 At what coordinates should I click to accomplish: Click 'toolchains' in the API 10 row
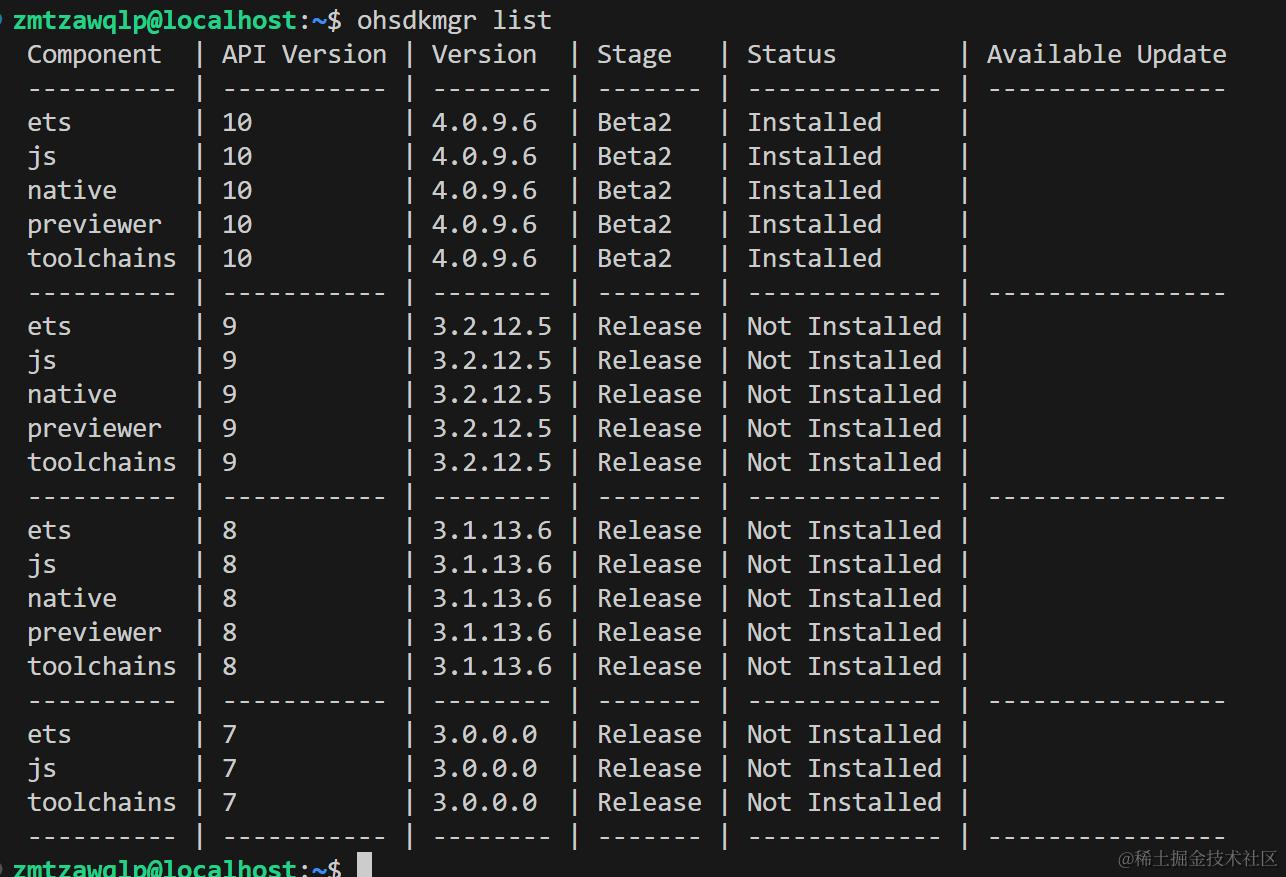pos(101,259)
